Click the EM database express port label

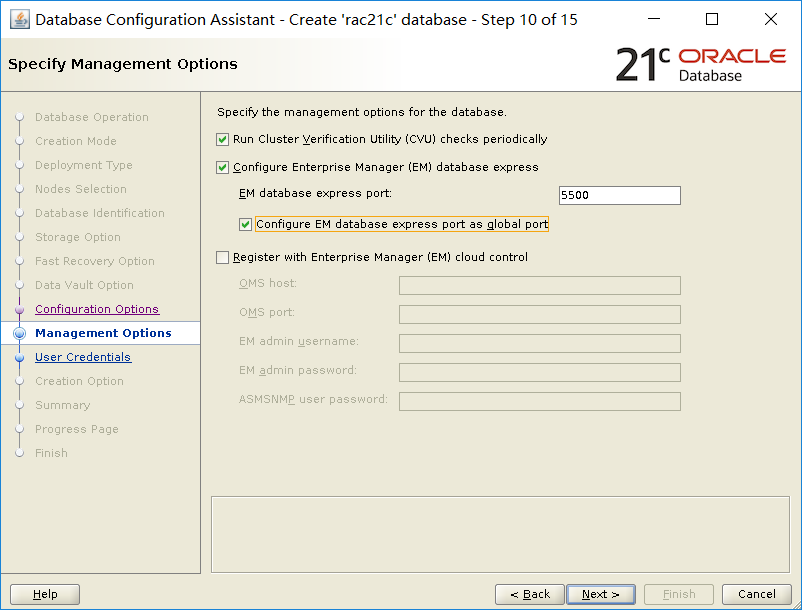[315, 193]
